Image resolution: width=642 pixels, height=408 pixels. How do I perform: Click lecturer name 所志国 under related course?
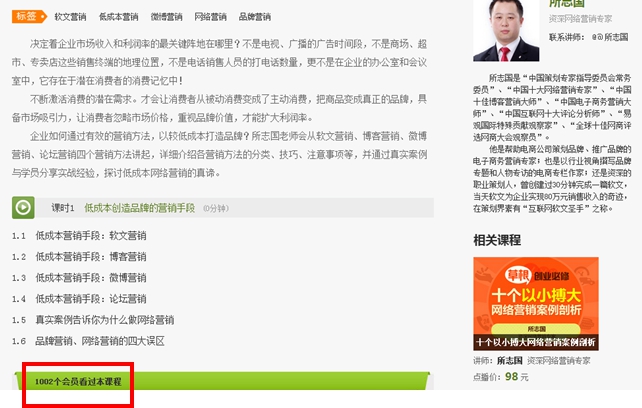pyautogui.click(x=510, y=360)
